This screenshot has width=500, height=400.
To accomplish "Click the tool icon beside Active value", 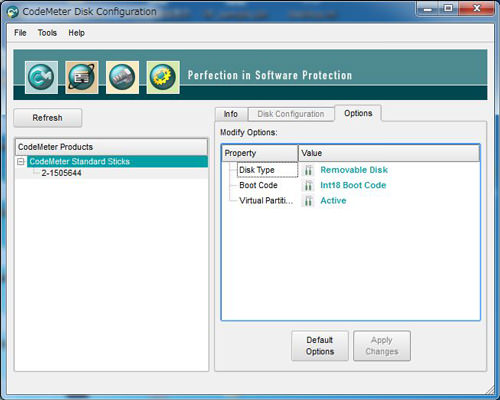I will [308, 201].
